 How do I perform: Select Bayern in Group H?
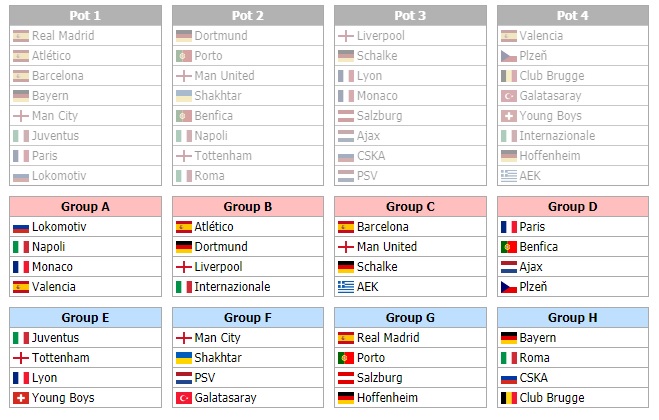tap(538, 338)
